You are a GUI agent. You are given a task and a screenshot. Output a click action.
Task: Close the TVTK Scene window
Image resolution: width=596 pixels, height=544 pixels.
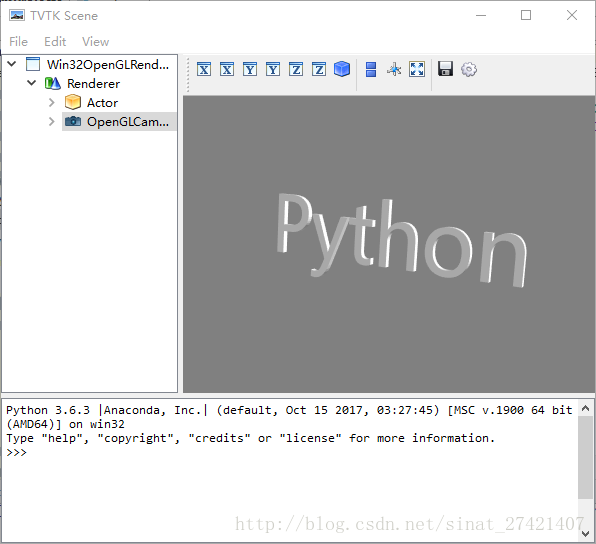[x=572, y=16]
